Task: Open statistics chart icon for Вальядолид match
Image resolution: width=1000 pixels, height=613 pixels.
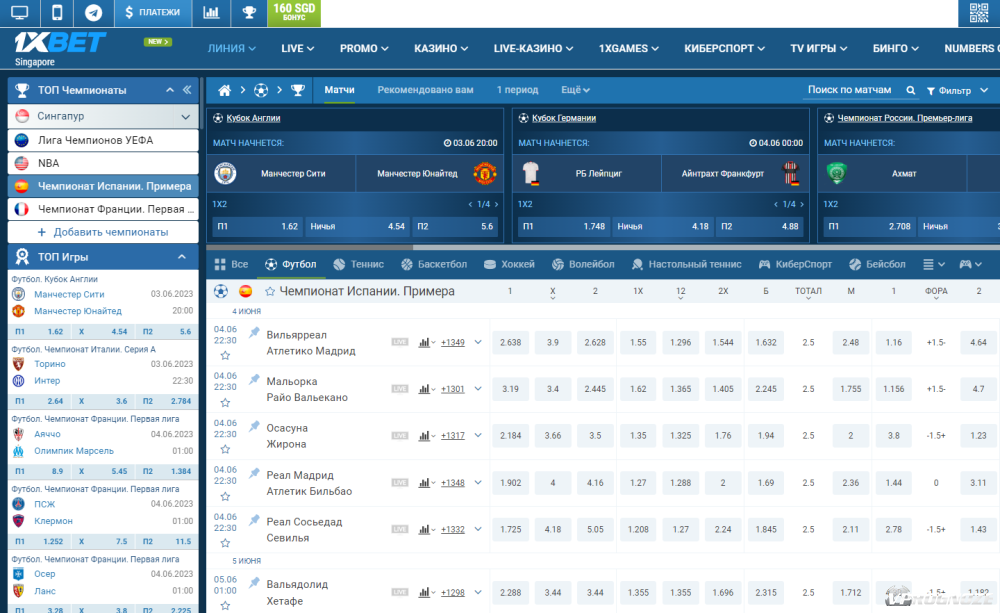Action: coord(424,593)
